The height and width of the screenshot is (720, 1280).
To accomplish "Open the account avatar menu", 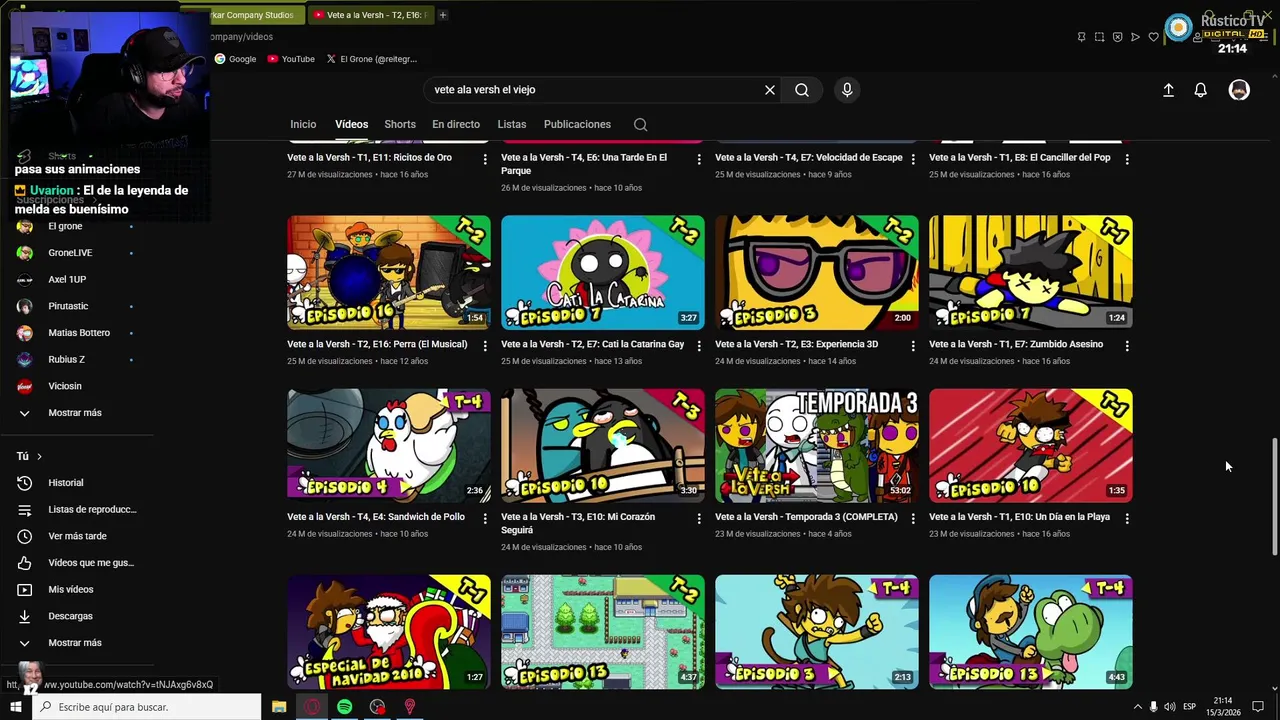I will pyautogui.click(x=1239, y=90).
